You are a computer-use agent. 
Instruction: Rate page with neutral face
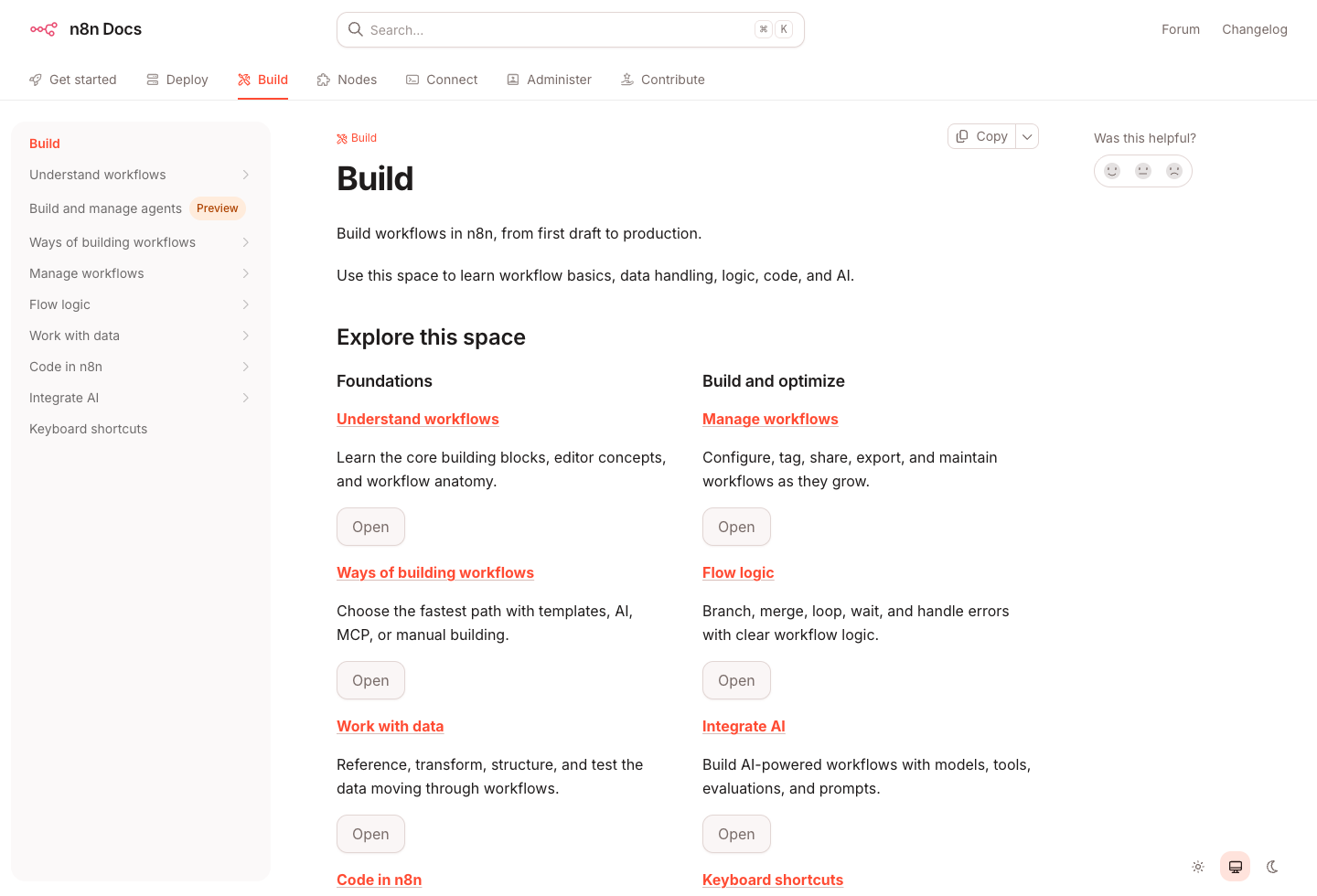pyautogui.click(x=1143, y=171)
